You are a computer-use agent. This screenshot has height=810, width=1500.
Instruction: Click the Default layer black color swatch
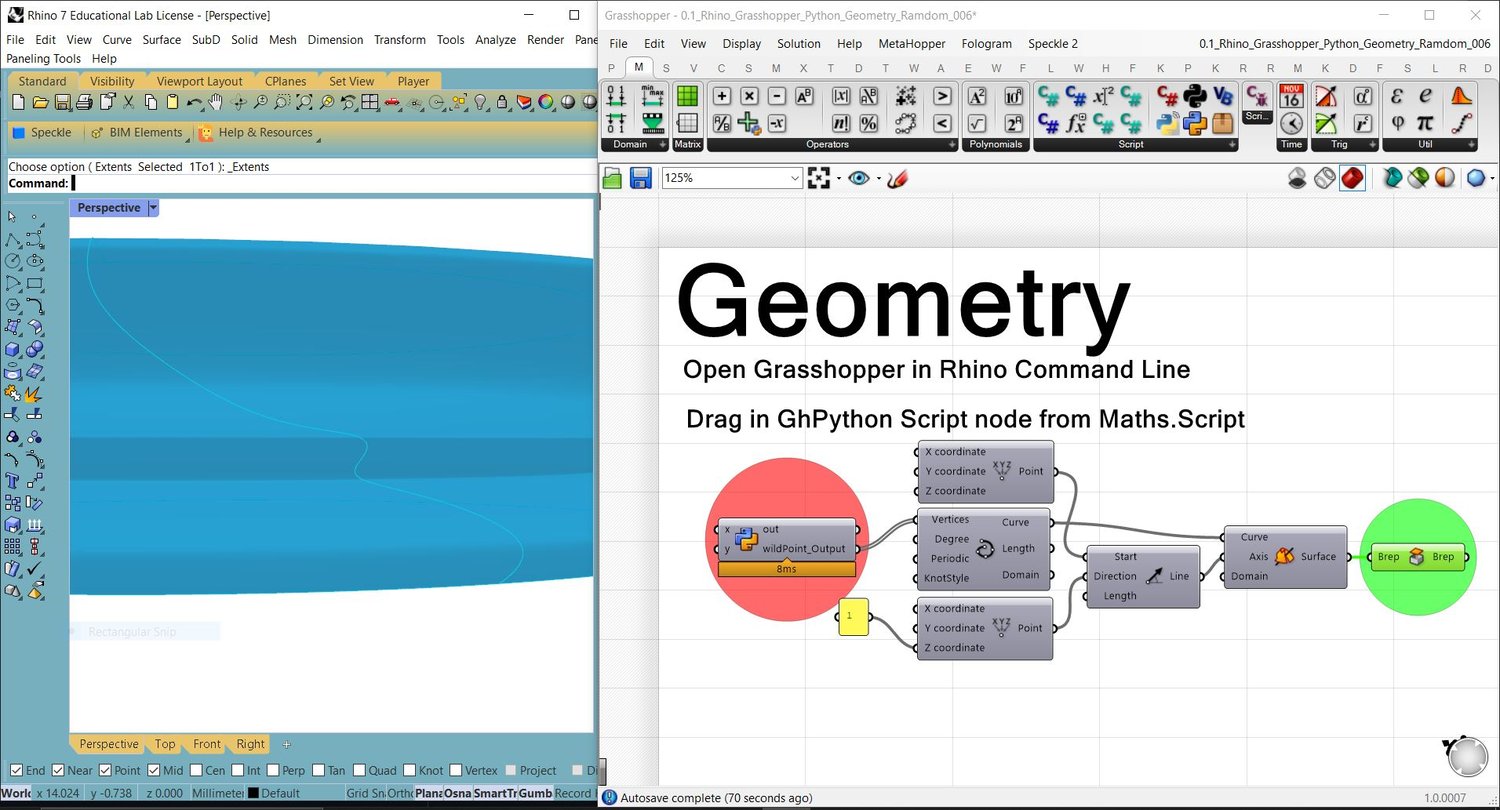[253, 793]
